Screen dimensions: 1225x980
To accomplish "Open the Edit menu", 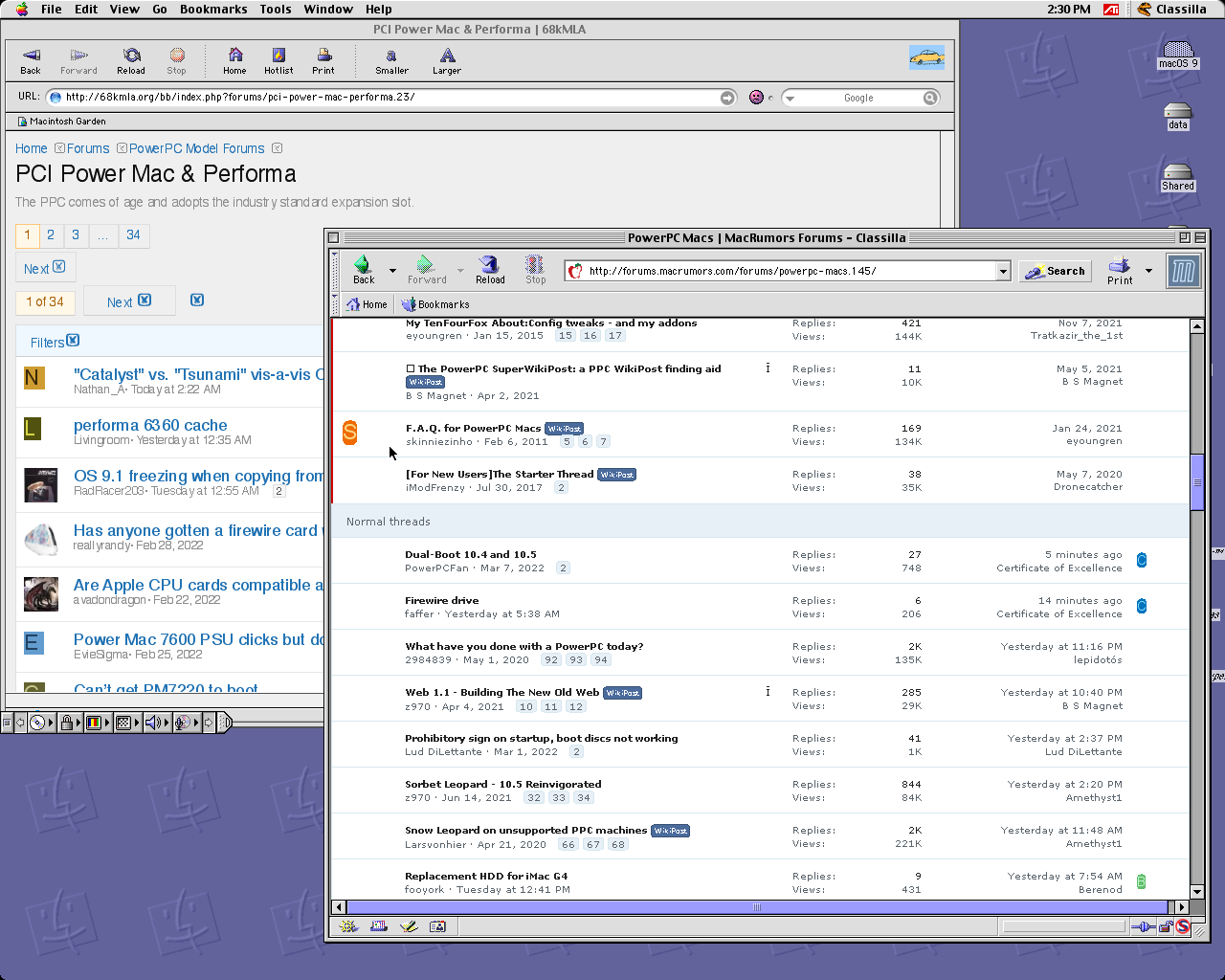I will [x=86, y=9].
